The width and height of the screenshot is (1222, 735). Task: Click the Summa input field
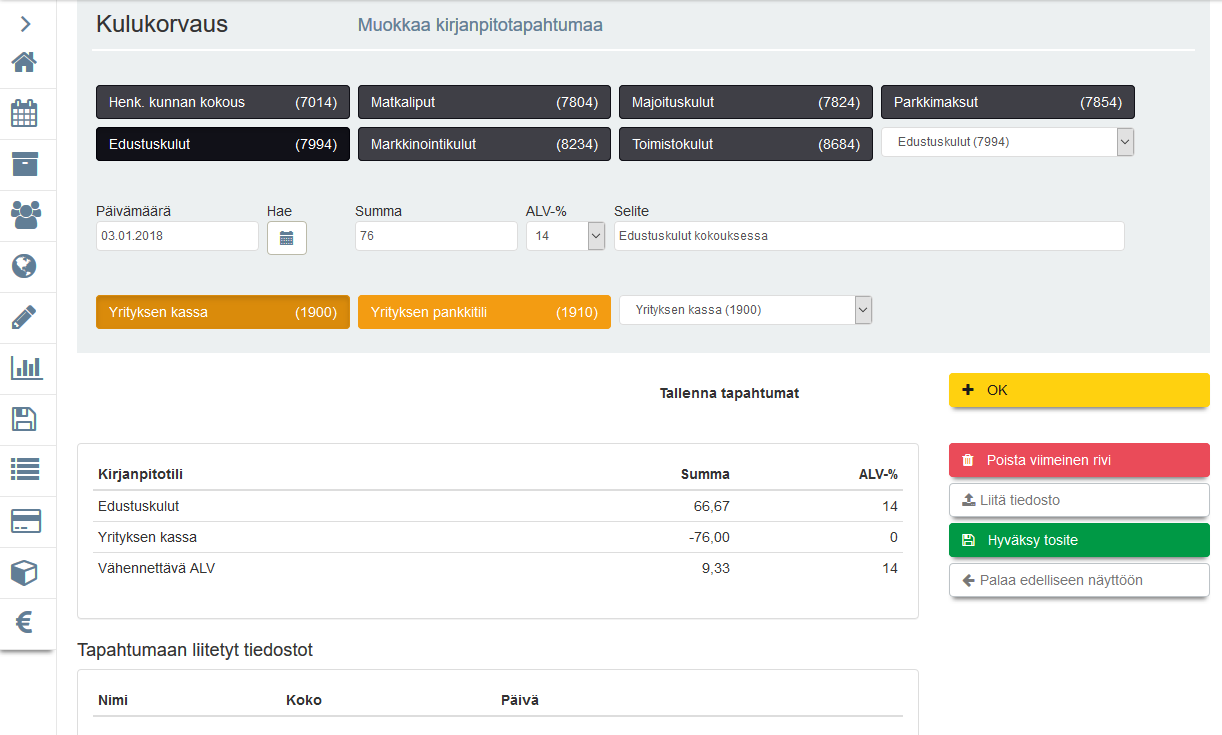(435, 236)
